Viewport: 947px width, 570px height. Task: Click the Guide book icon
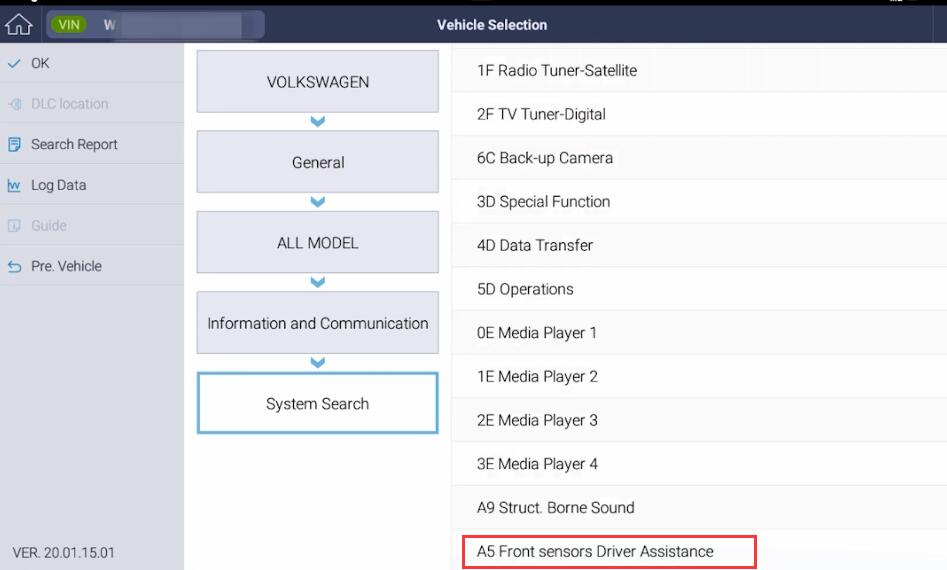14,226
